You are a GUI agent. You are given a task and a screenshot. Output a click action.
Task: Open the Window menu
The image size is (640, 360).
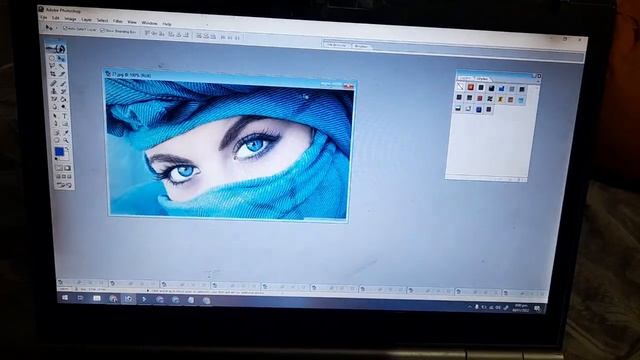point(149,22)
